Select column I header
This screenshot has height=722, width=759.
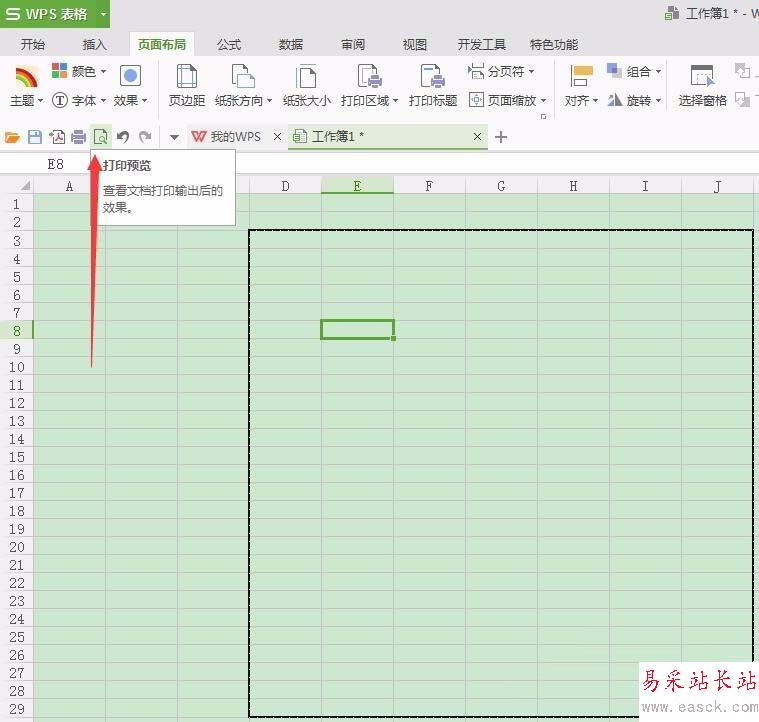[x=645, y=186]
